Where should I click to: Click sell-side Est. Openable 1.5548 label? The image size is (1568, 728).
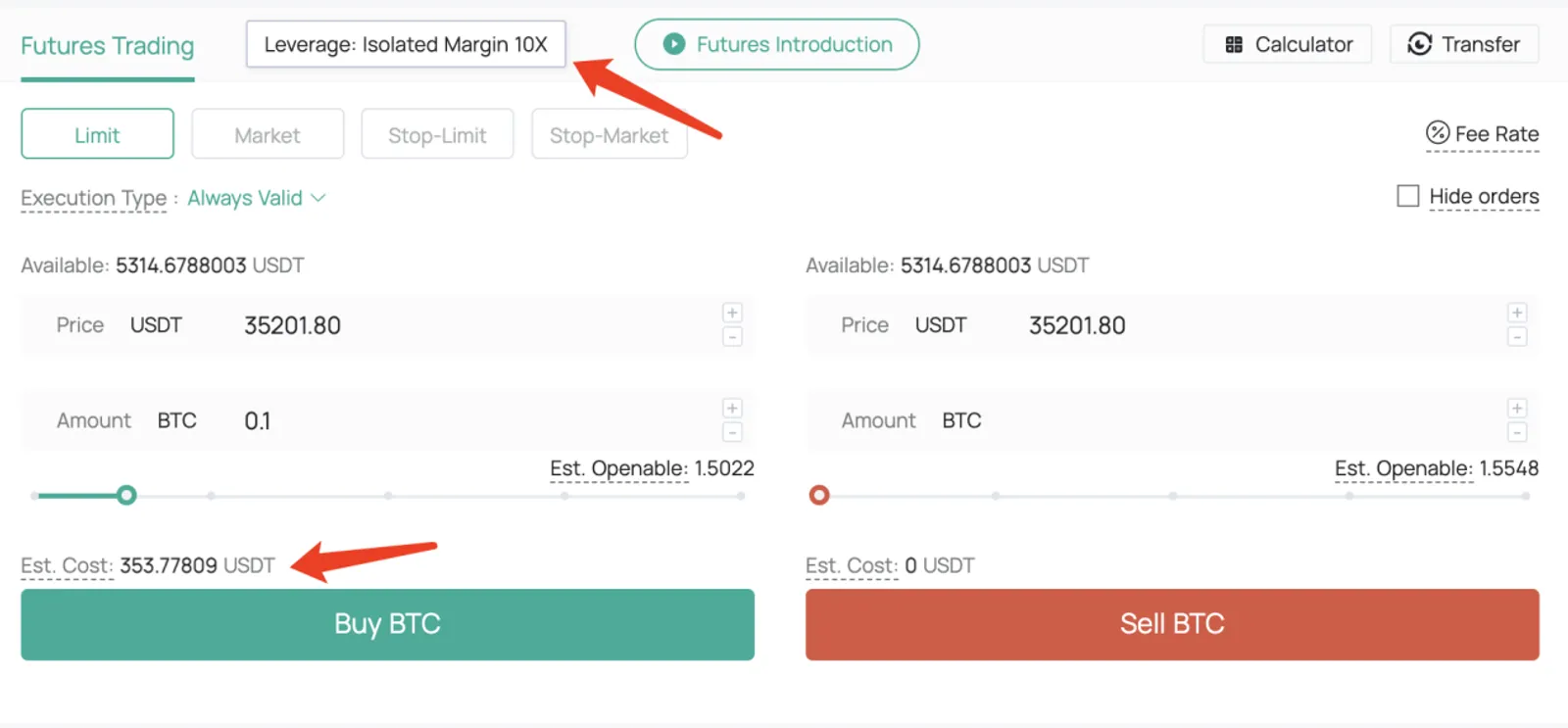[1437, 468]
